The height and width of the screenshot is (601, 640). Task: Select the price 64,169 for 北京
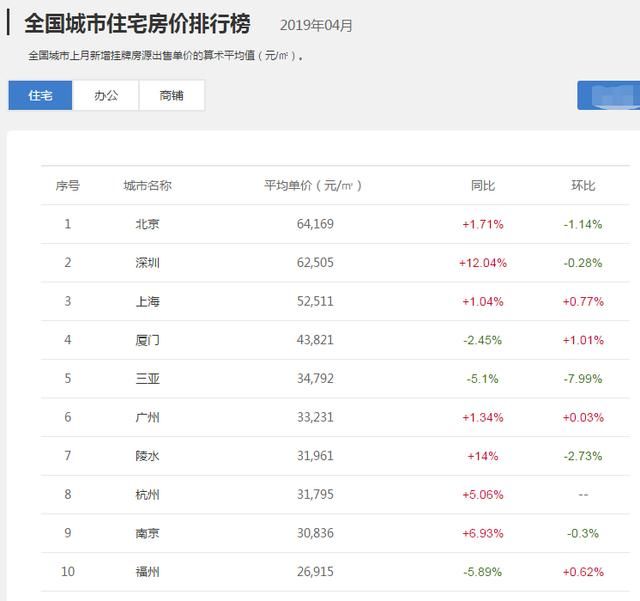[315, 224]
